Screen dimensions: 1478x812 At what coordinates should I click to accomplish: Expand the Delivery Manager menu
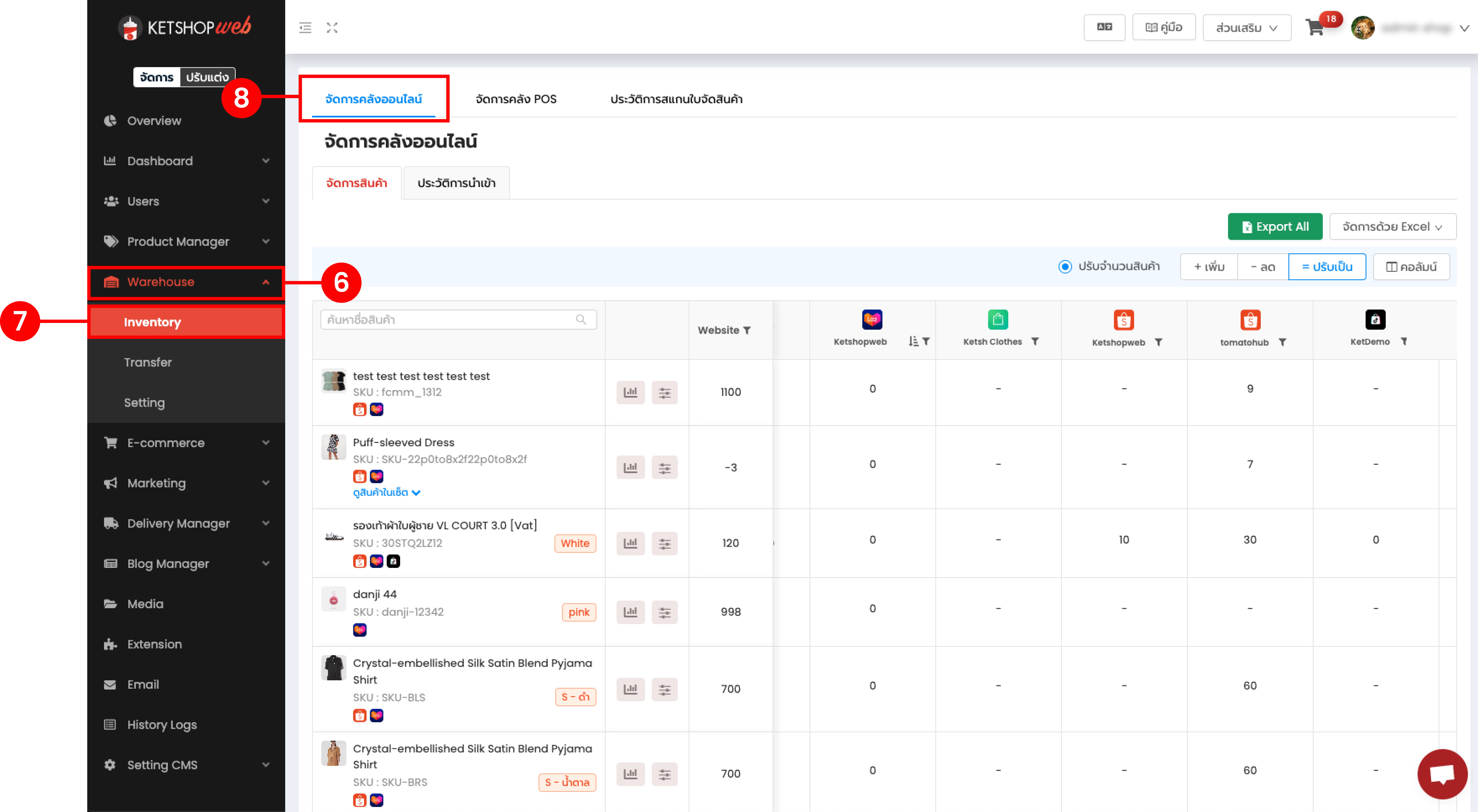coord(186,523)
